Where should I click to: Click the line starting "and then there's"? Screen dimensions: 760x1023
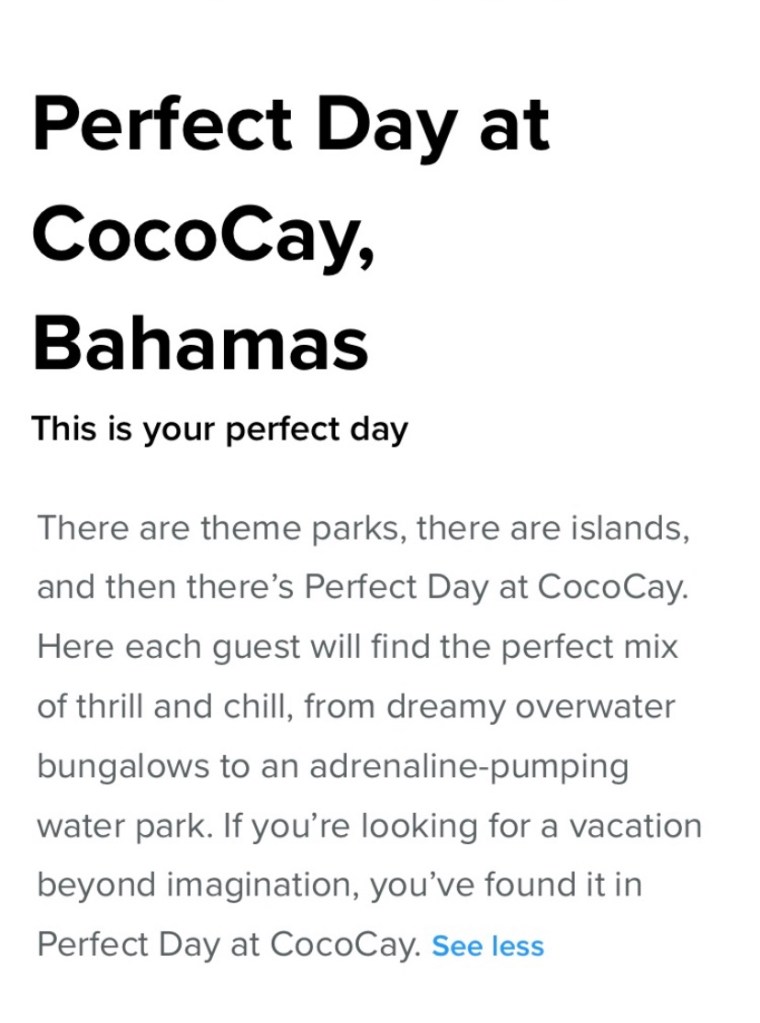[x=362, y=587]
